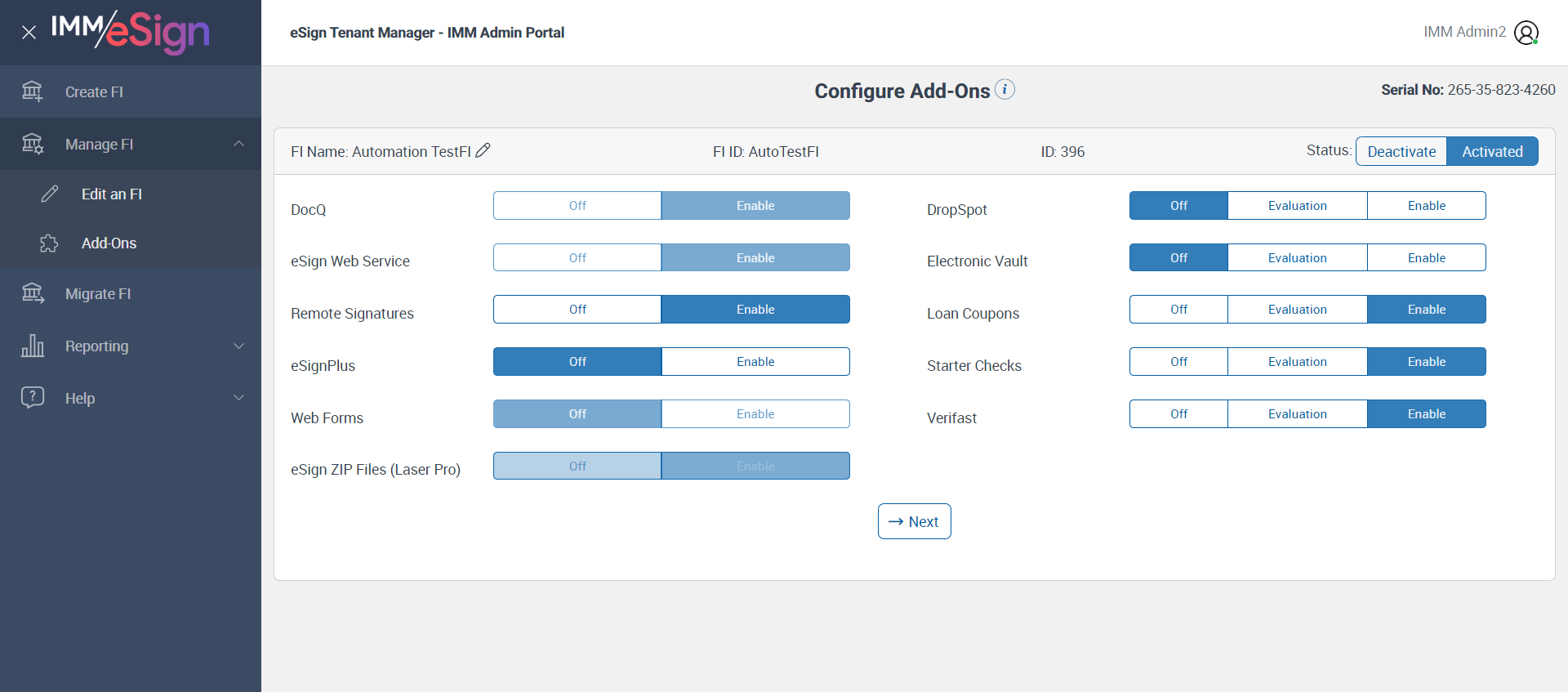Turn Remote Signatures to Off
The image size is (1568, 692).
[577, 310]
